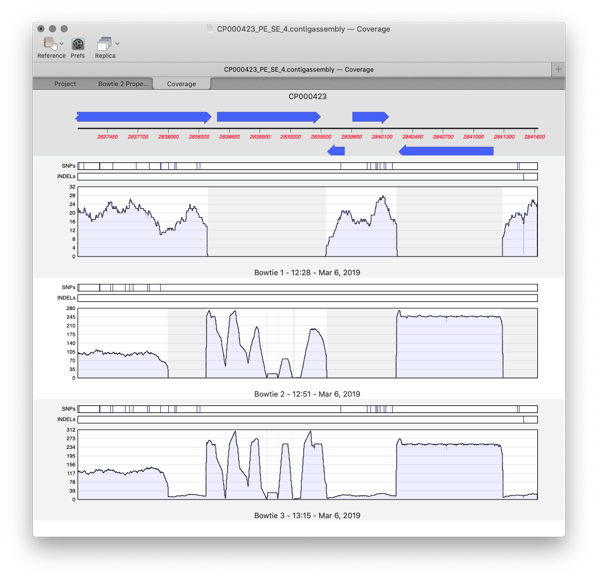Switch to the Project tab
The height and width of the screenshot is (580, 598).
65,84
